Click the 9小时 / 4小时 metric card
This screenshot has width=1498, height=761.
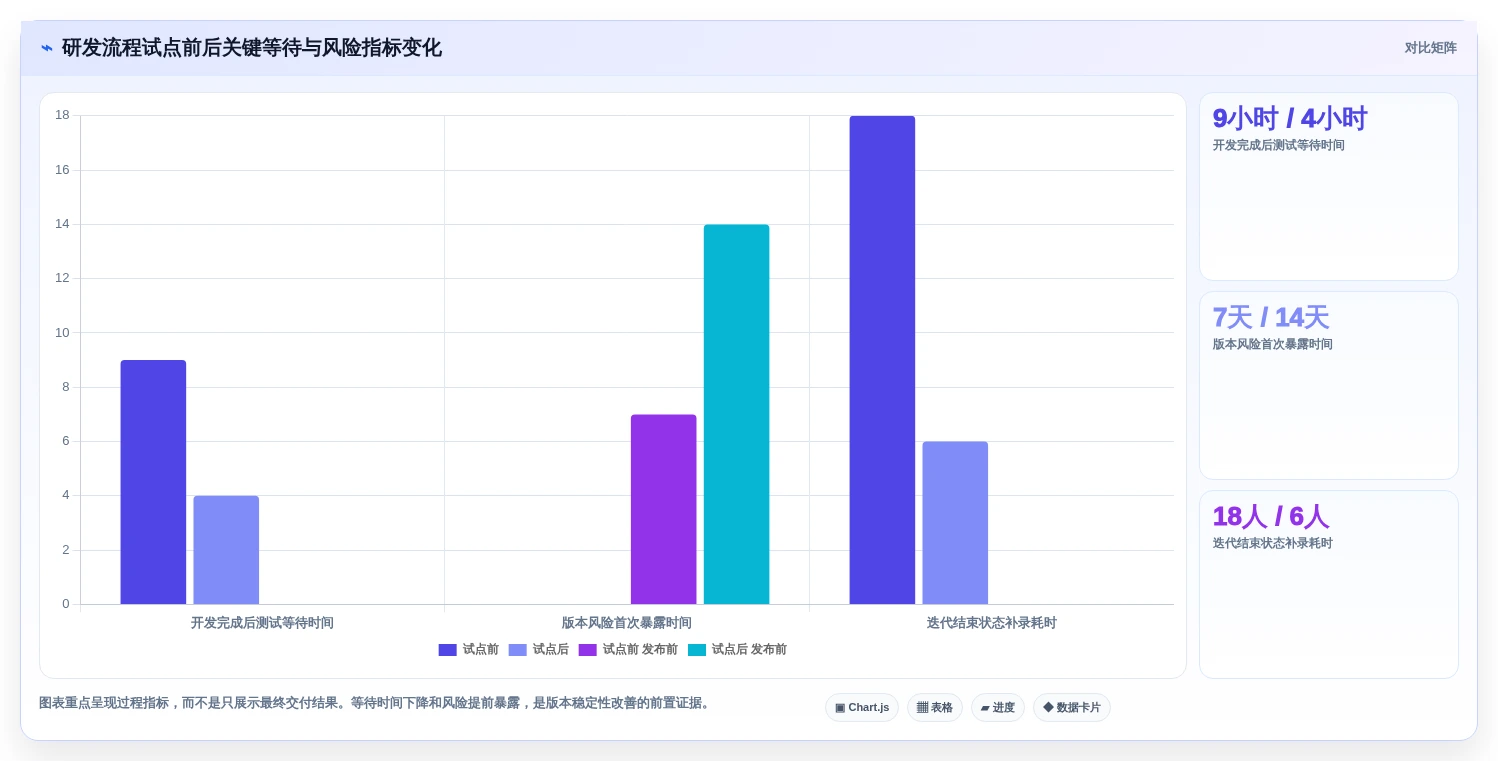(1329, 187)
